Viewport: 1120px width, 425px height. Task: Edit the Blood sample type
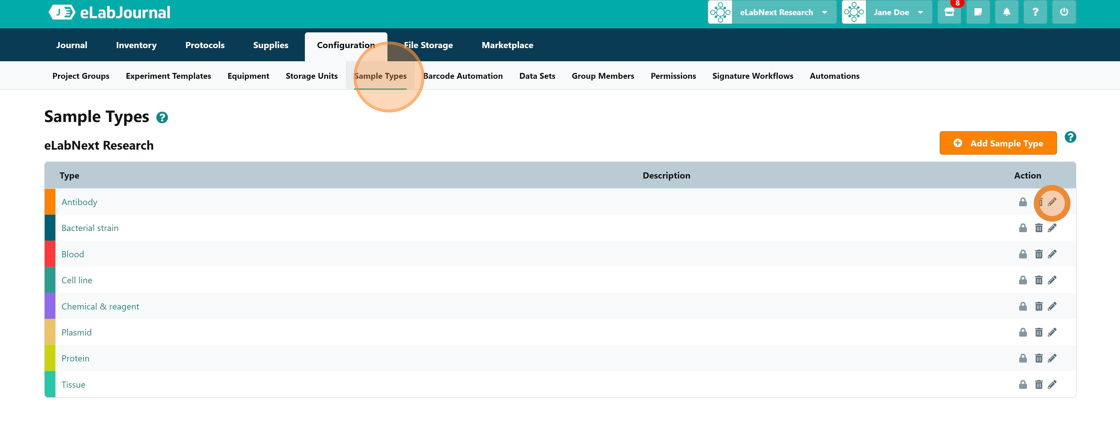click(x=1052, y=254)
